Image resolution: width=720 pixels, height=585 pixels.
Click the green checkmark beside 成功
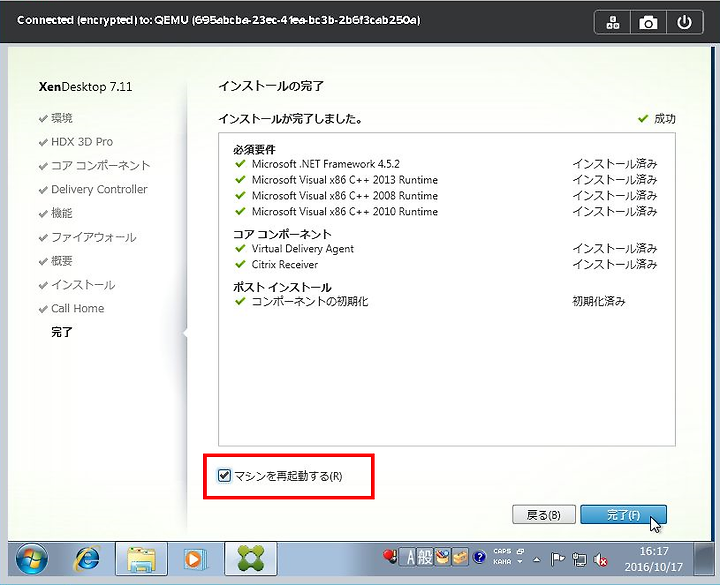pyautogui.click(x=643, y=118)
